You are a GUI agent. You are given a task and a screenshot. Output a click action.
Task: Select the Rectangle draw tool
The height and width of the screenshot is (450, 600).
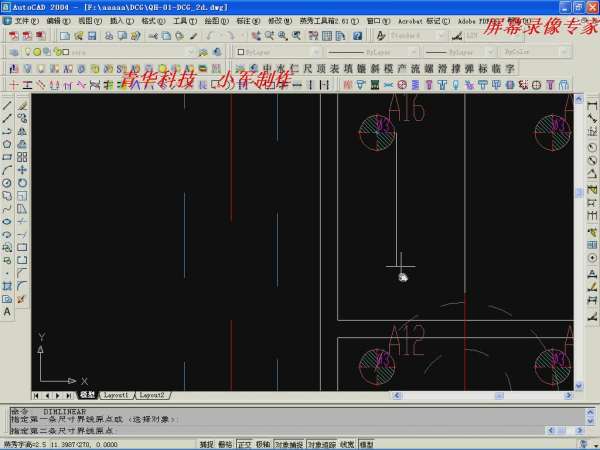tap(7, 157)
